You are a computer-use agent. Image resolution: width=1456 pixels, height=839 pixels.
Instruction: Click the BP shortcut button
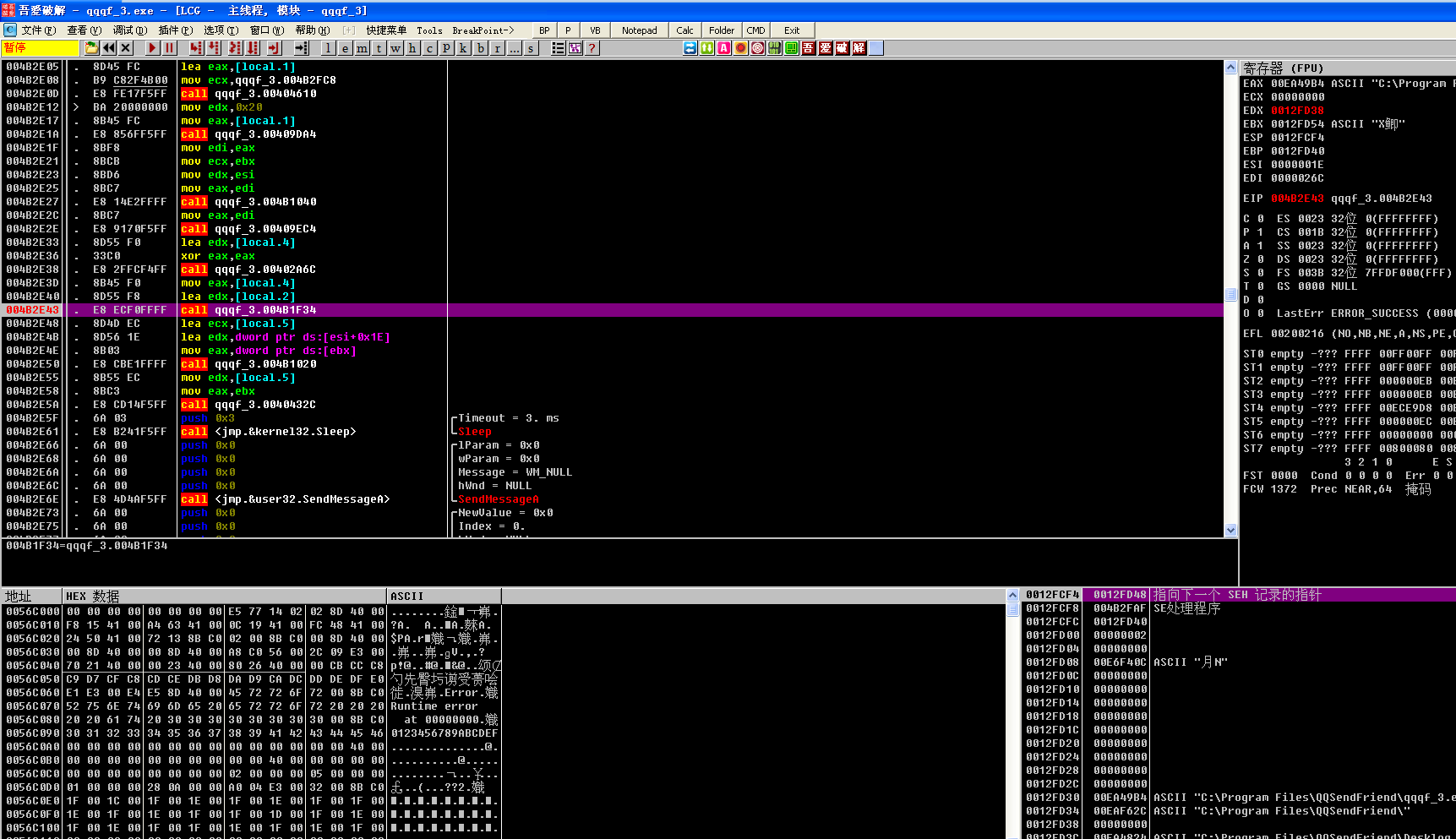544,30
